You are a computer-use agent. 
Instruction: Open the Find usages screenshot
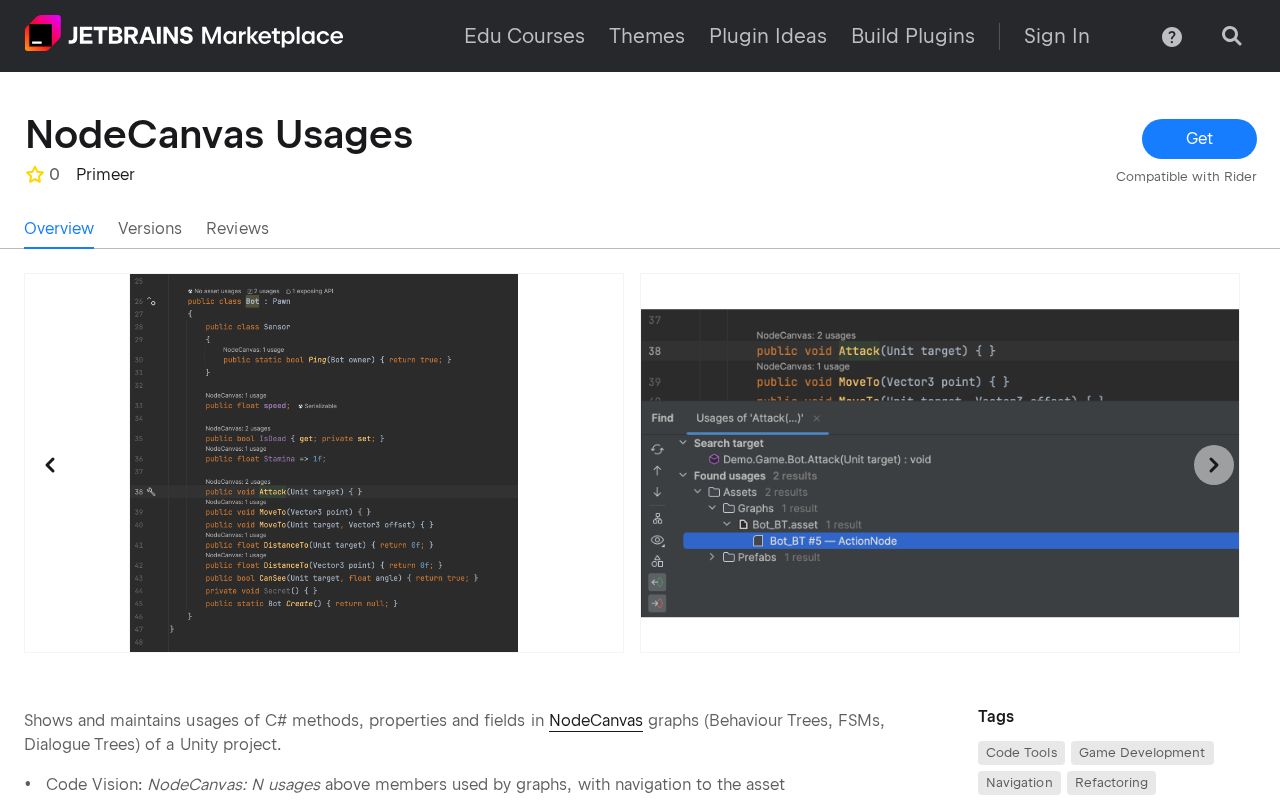tap(940, 463)
